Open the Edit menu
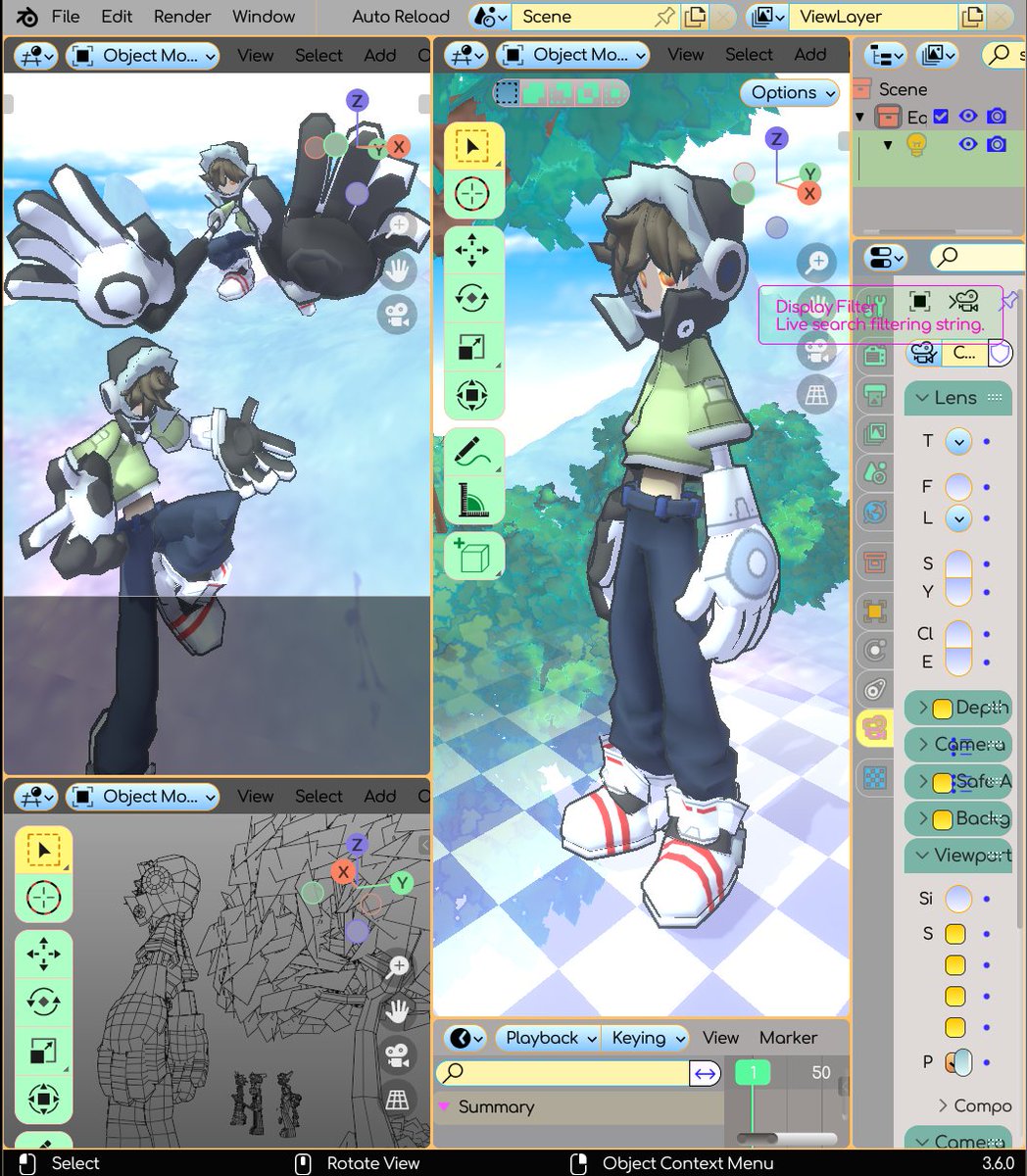The image size is (1027, 1176). tap(117, 17)
